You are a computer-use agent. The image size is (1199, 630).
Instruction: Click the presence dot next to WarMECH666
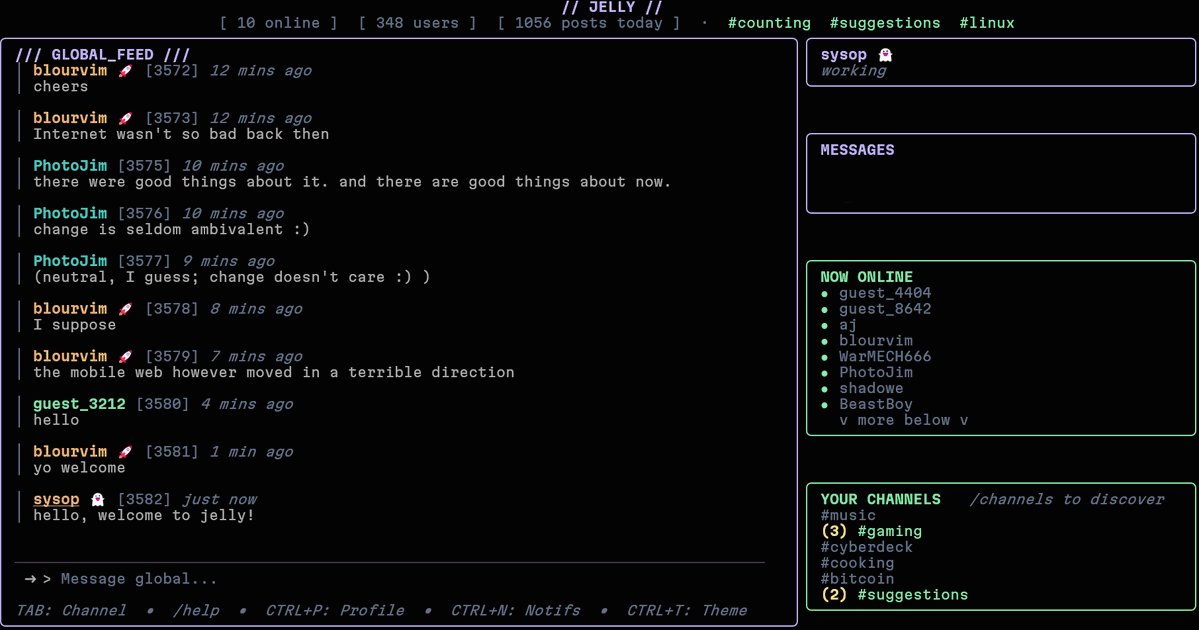coord(823,356)
